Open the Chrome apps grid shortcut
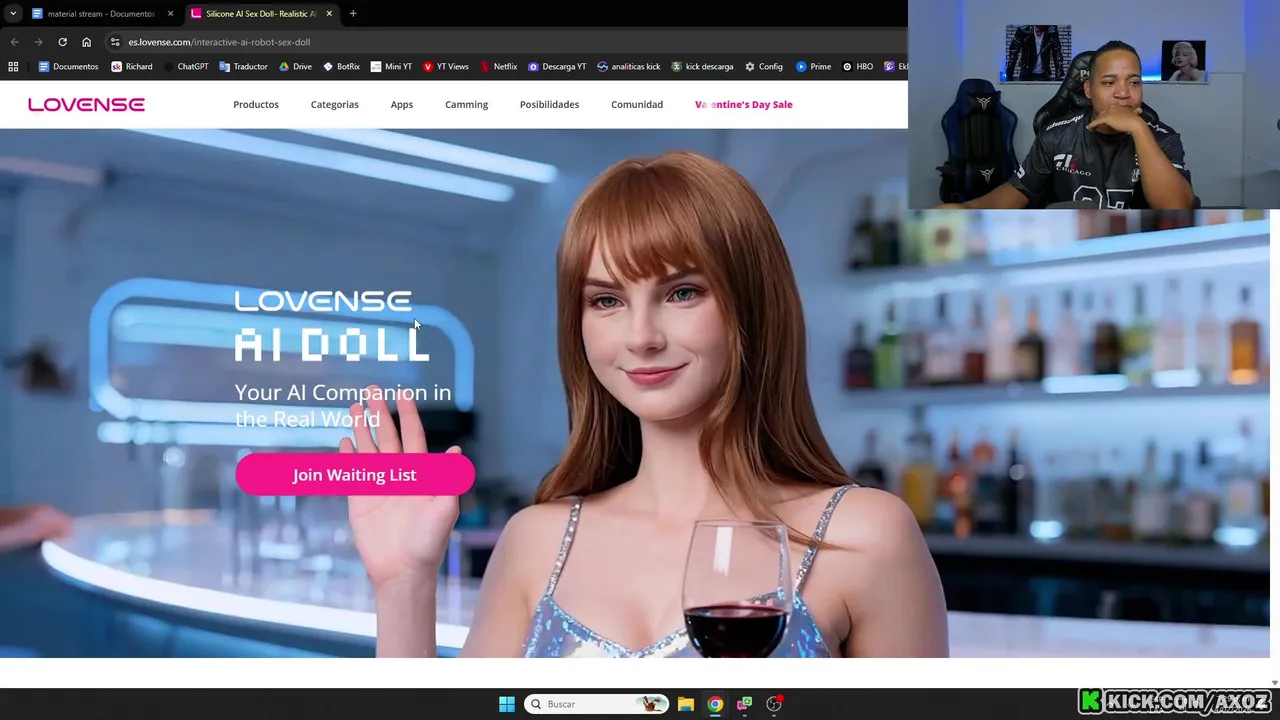The image size is (1280, 720). point(13,66)
